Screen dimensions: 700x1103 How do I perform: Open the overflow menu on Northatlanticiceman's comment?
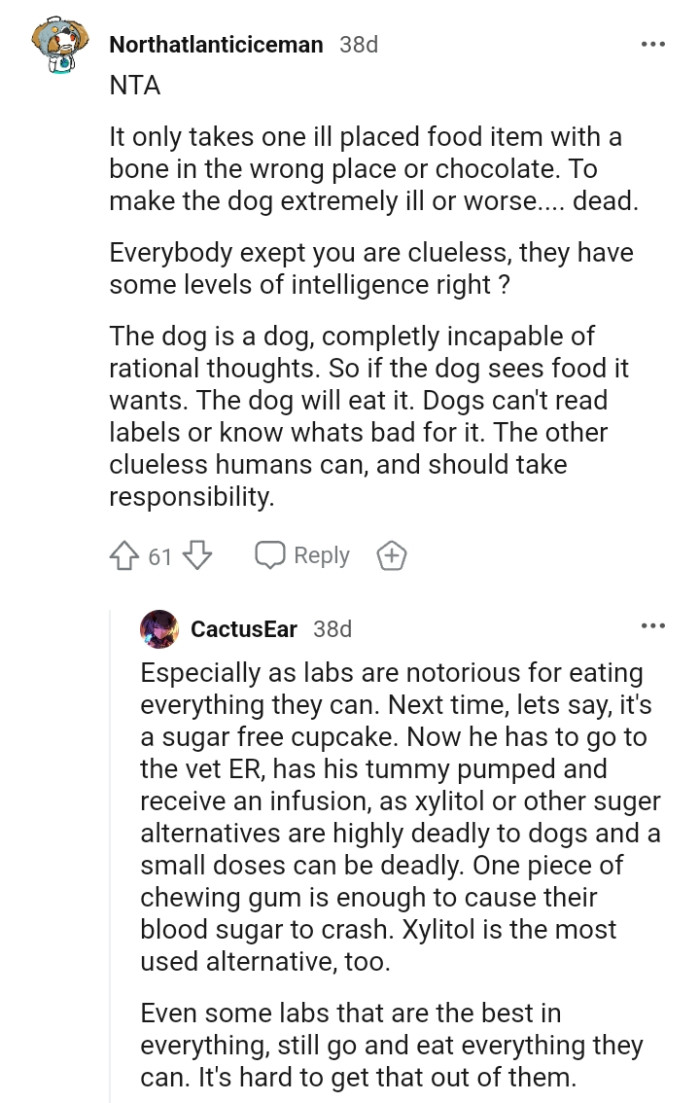(654, 42)
